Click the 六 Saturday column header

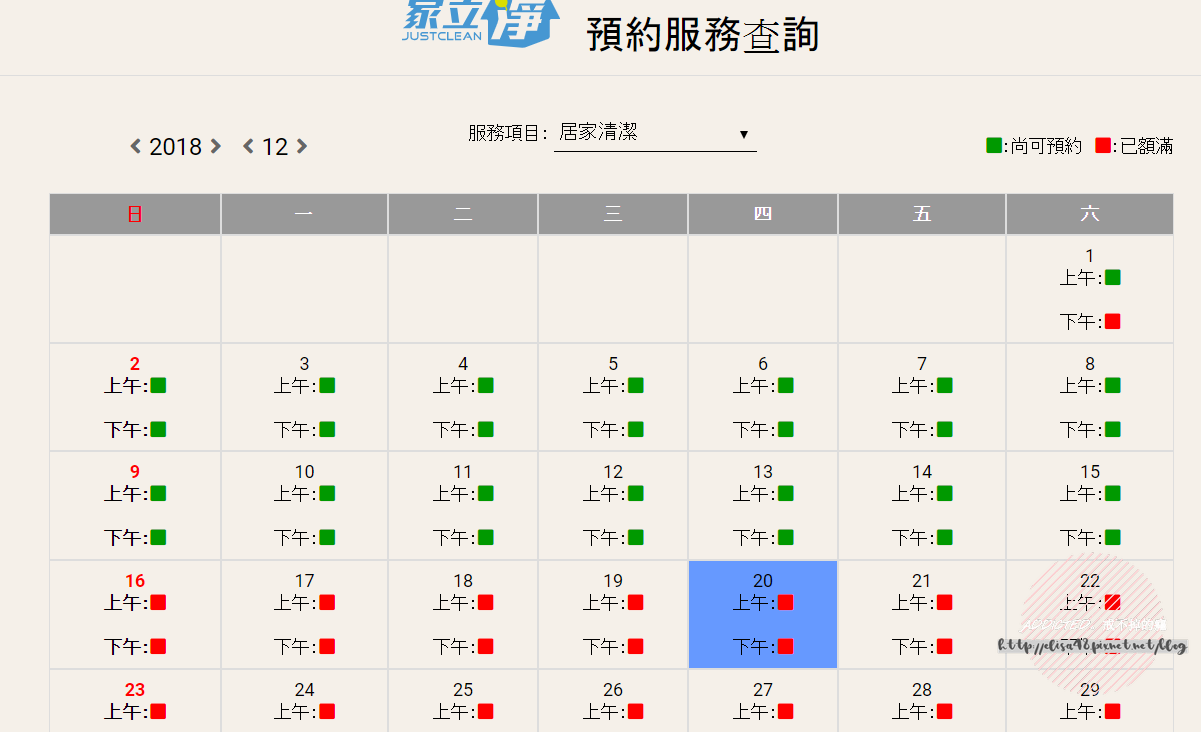click(x=1089, y=214)
